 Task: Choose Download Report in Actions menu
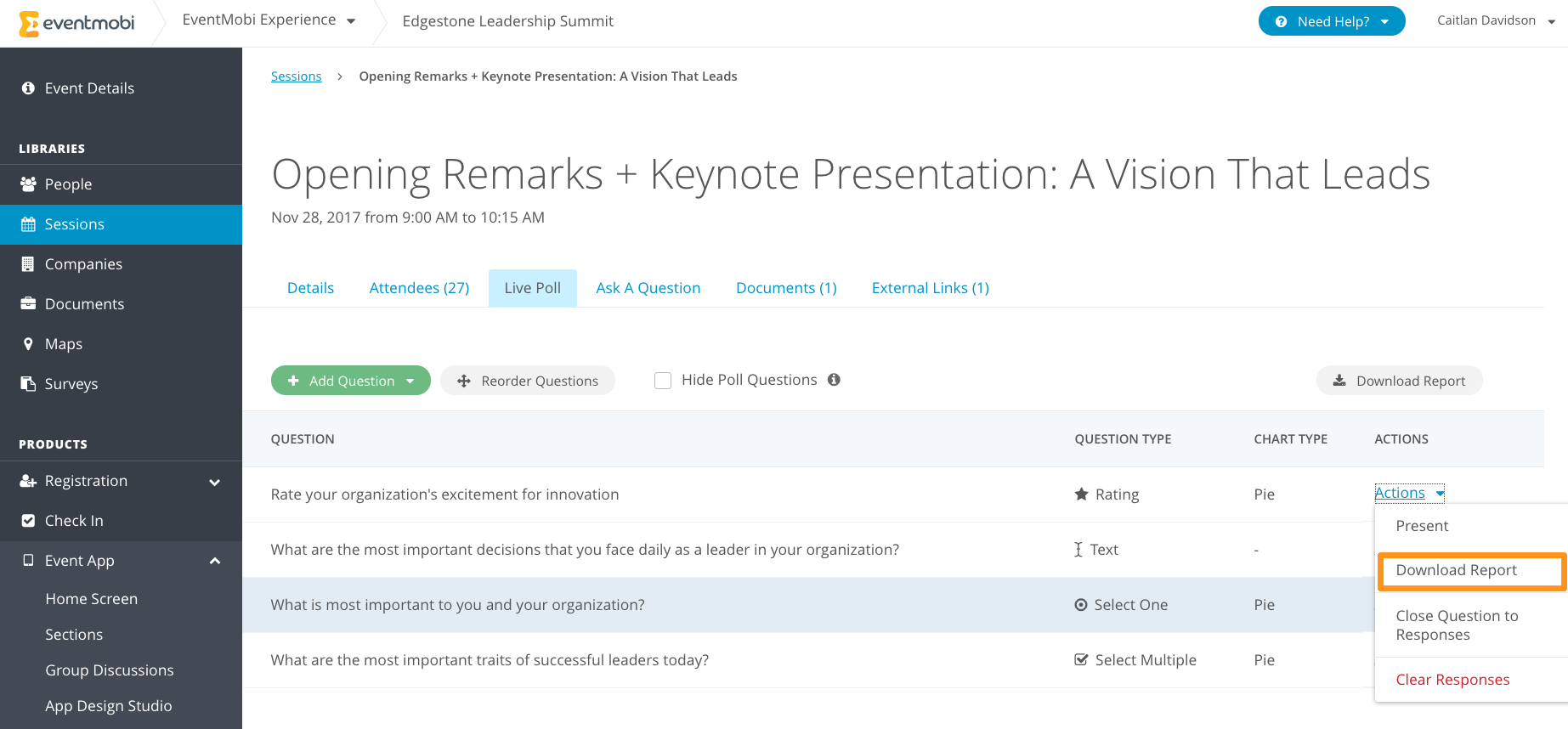pos(1471,571)
